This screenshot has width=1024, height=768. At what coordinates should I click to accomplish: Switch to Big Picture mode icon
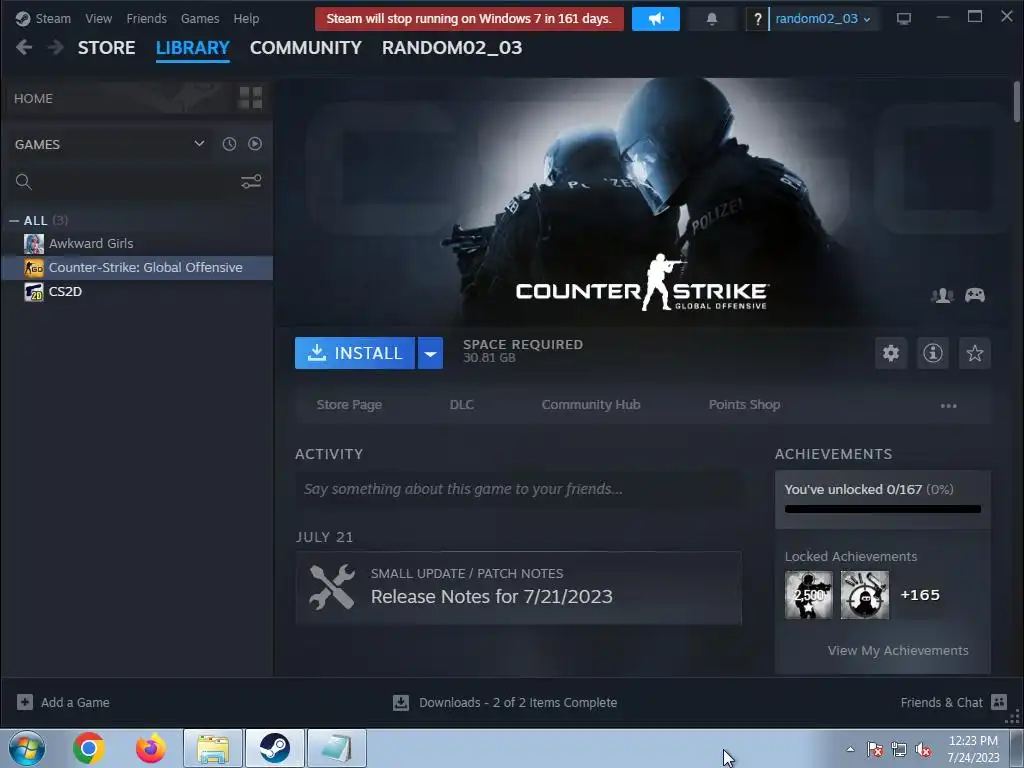click(x=904, y=18)
